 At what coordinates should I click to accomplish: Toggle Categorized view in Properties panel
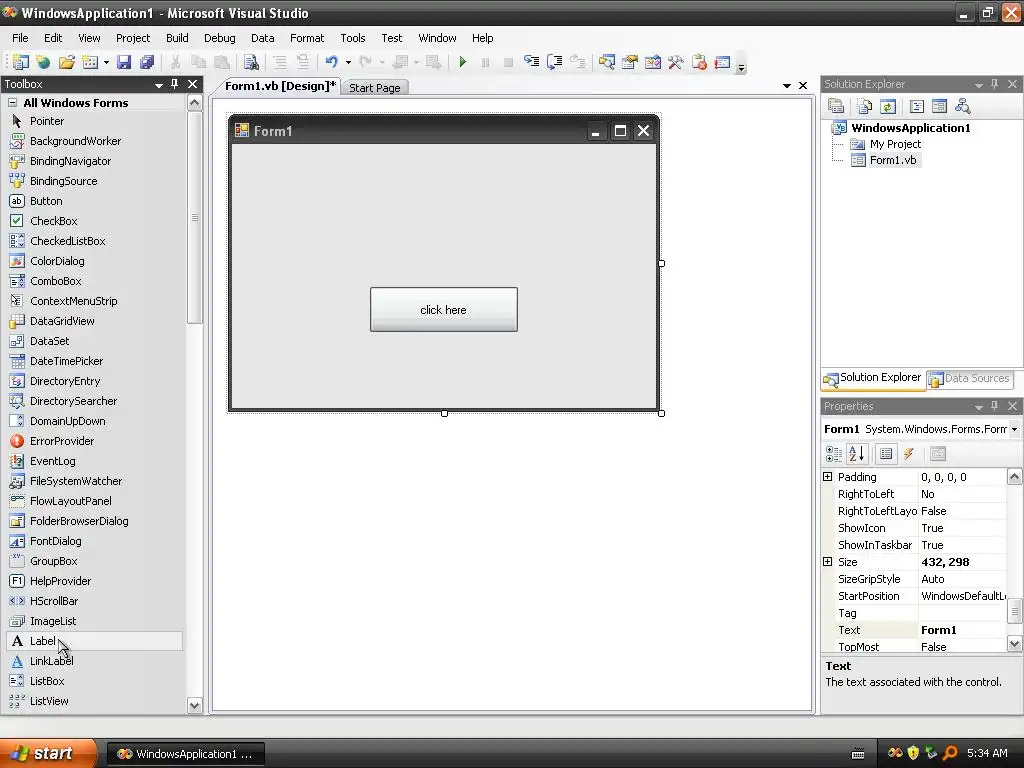coord(834,453)
